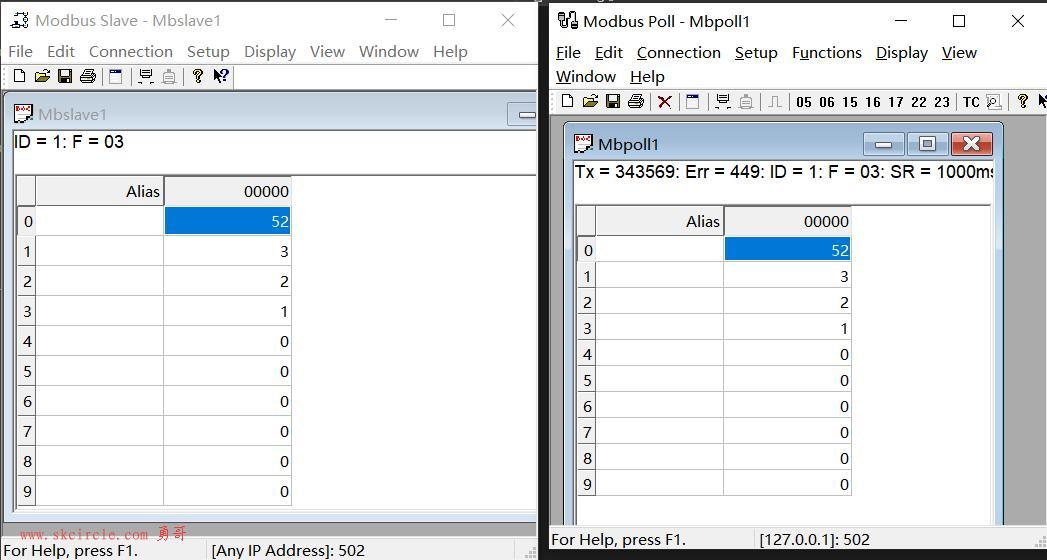1047x560 pixels.
Task: Open Display menu in Modbus Poll
Action: 902,53
